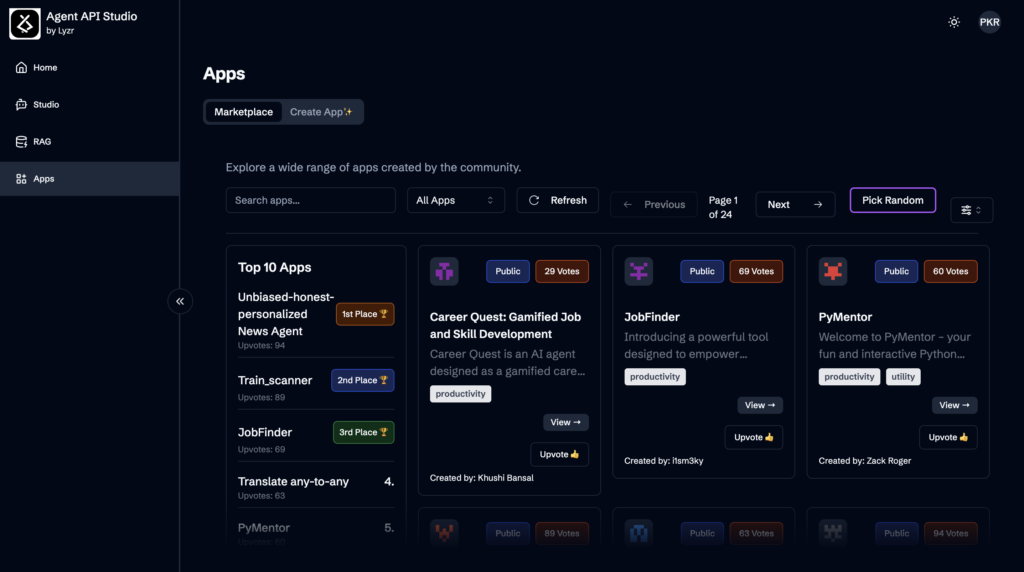
Task: Click the PyMentor red app icon
Action: click(x=832, y=271)
